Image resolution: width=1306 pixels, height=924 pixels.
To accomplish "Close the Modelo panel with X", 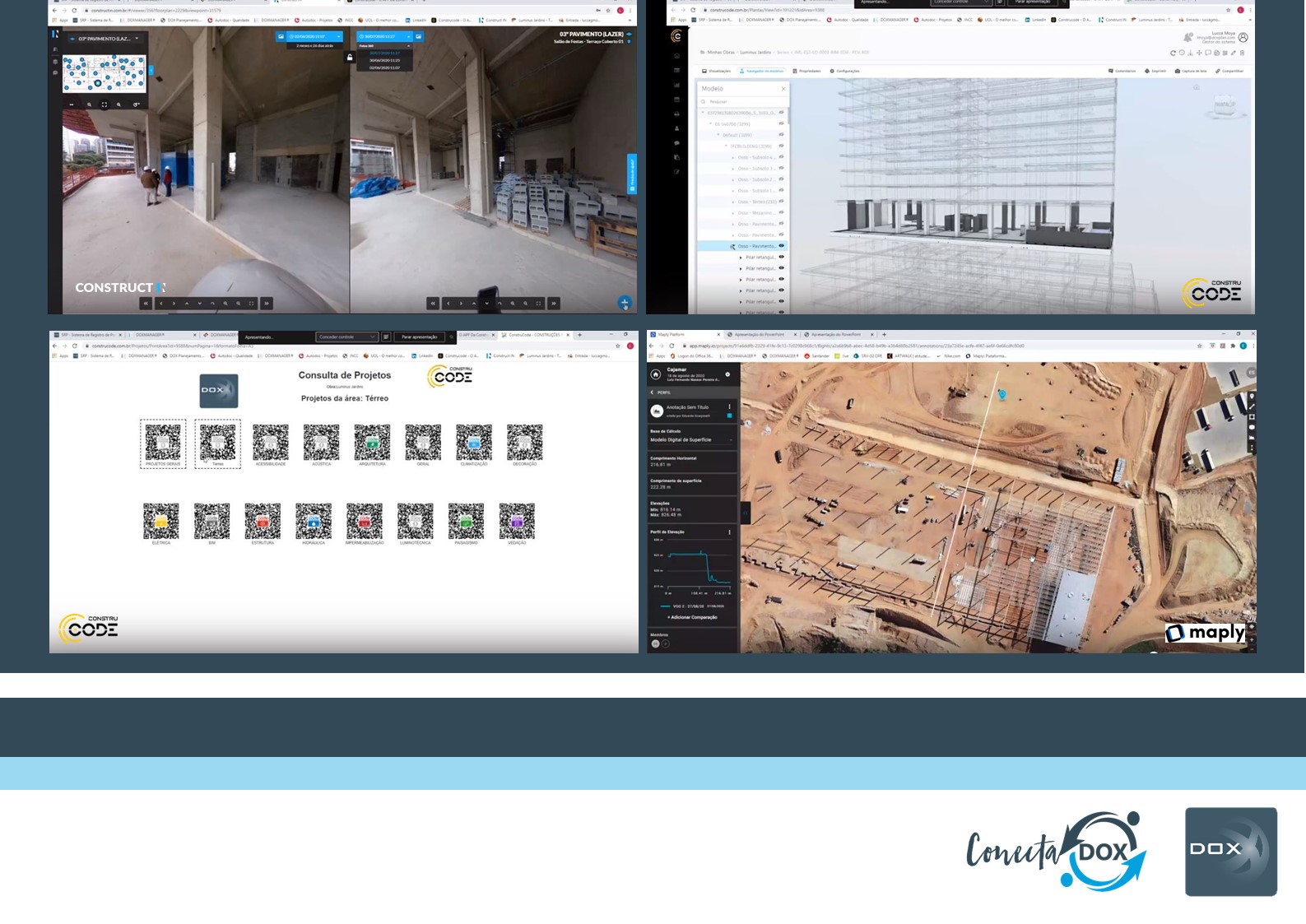I will [x=783, y=88].
